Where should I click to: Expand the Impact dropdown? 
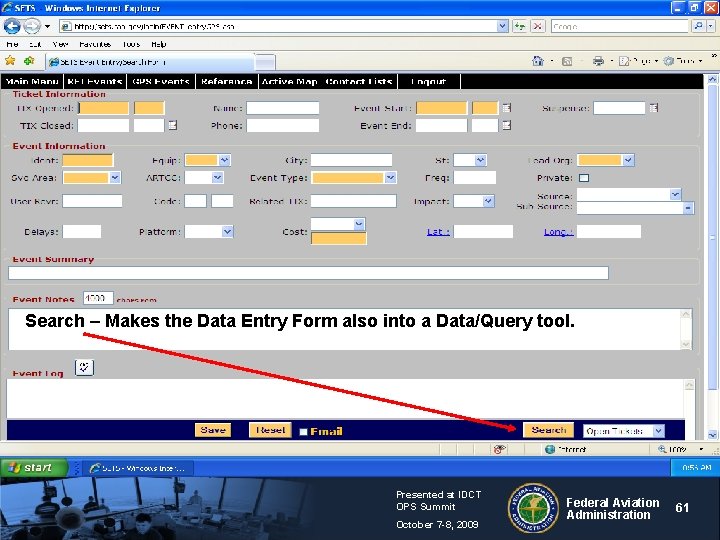489,201
